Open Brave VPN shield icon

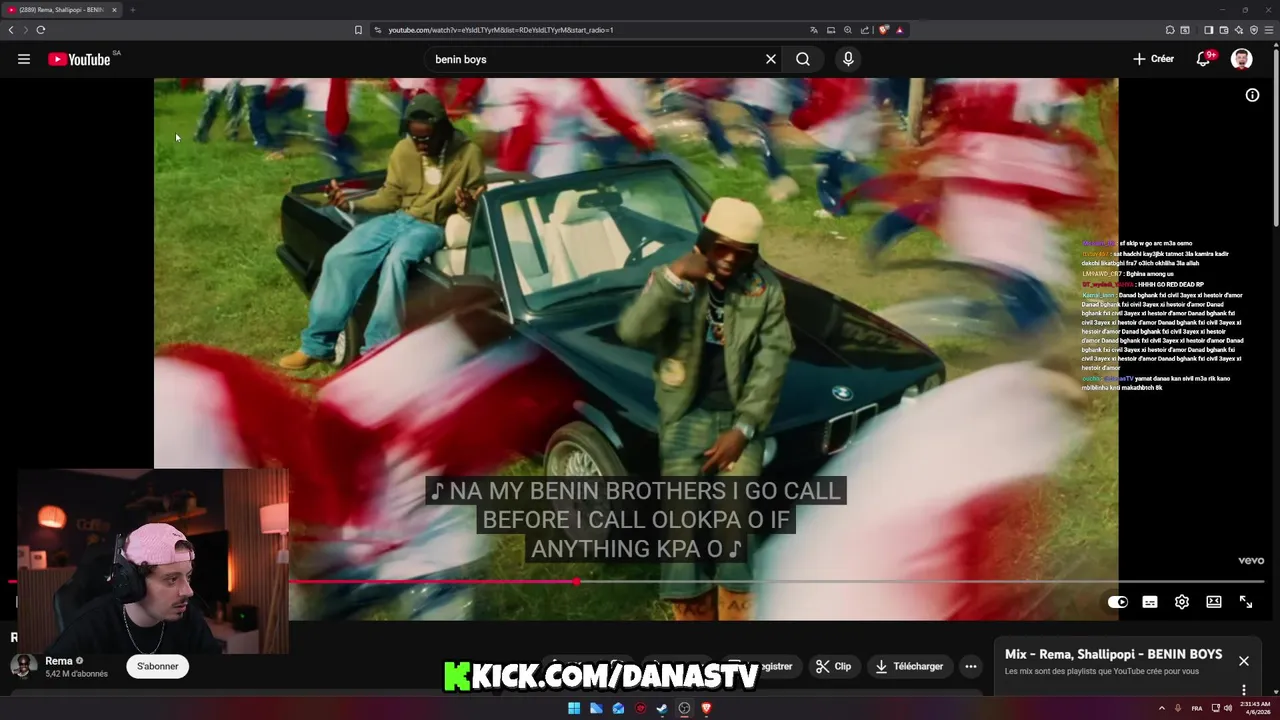pyautogui.click(x=1254, y=30)
